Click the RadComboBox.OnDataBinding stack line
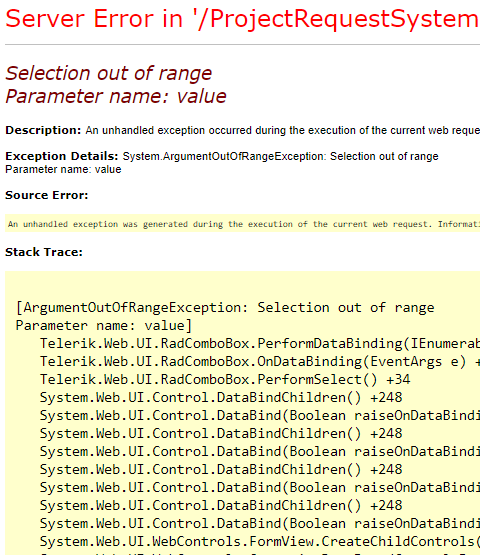This screenshot has height=555, width=480. click(x=260, y=361)
